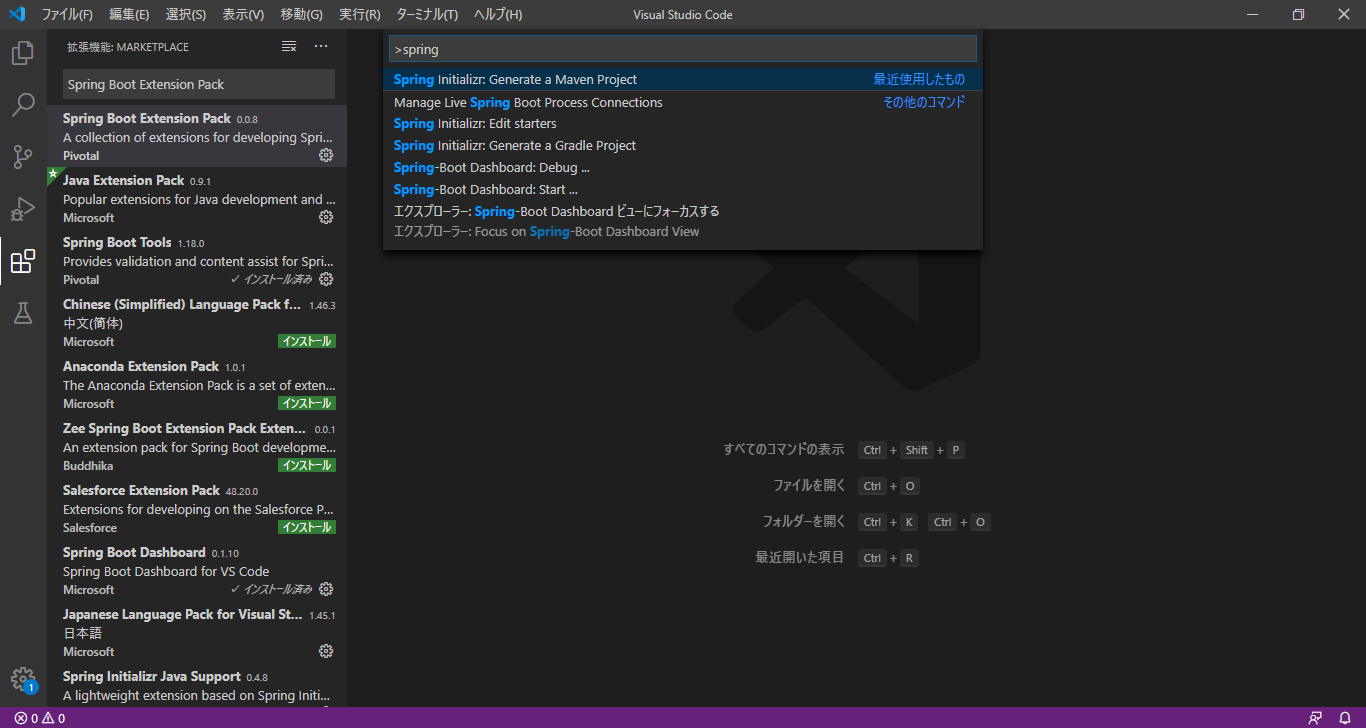Select Spring Boot Extension Pack in list
1366x728 pixels.
pyautogui.click(x=197, y=136)
